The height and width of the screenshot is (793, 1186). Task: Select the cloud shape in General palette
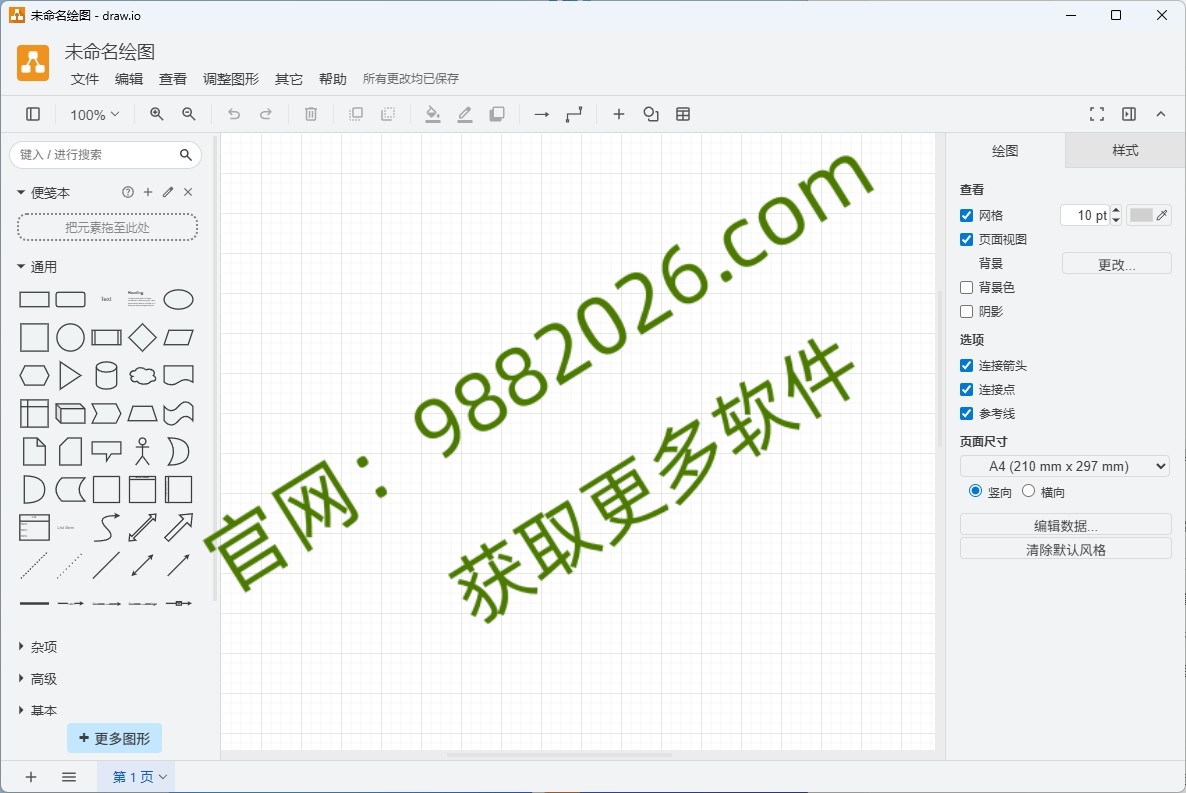[142, 375]
